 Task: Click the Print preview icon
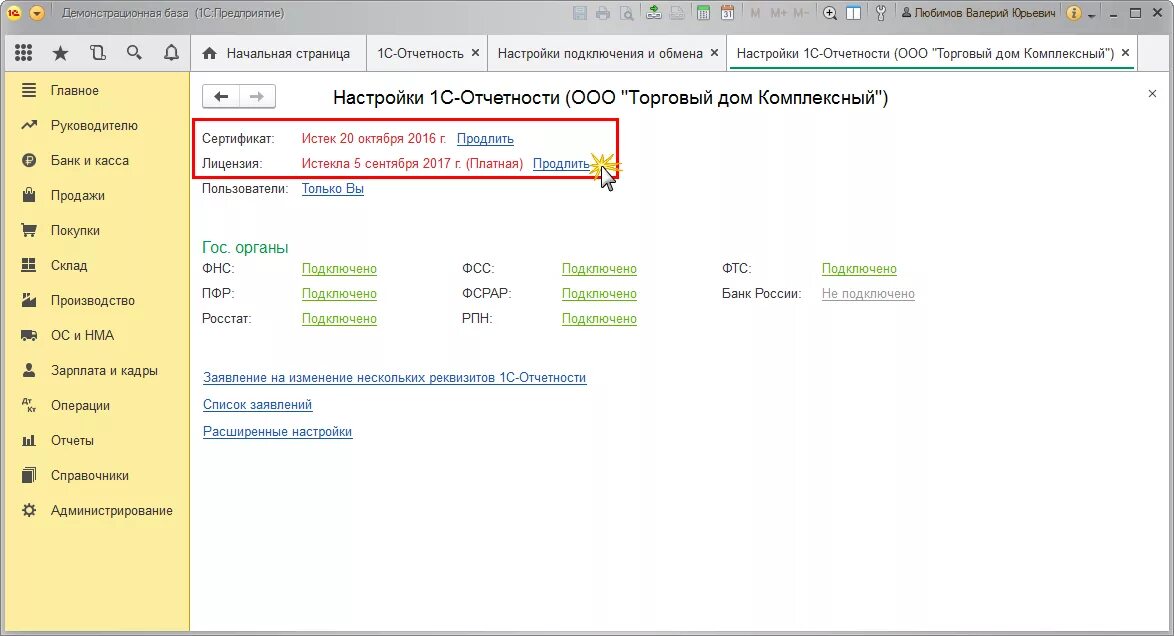click(626, 13)
